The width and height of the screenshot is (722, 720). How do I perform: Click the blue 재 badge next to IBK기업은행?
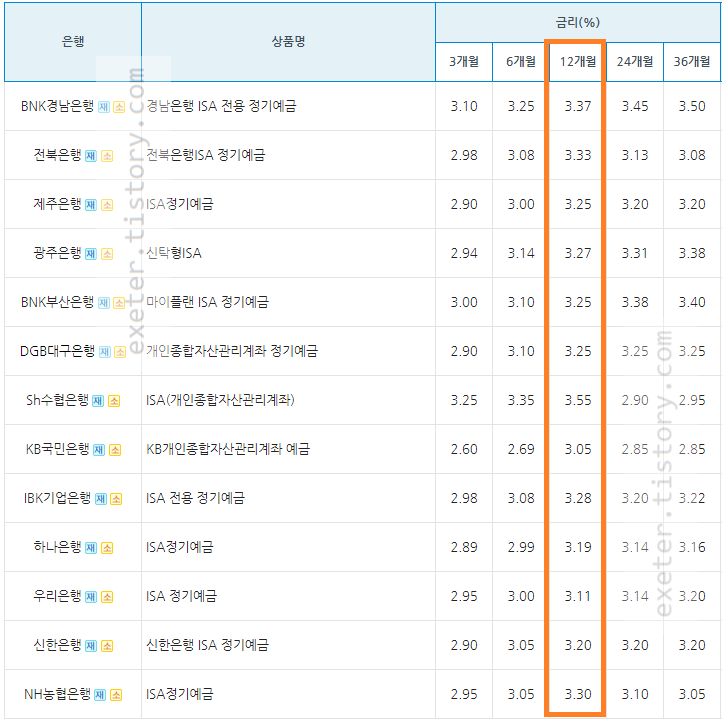[x=101, y=499]
